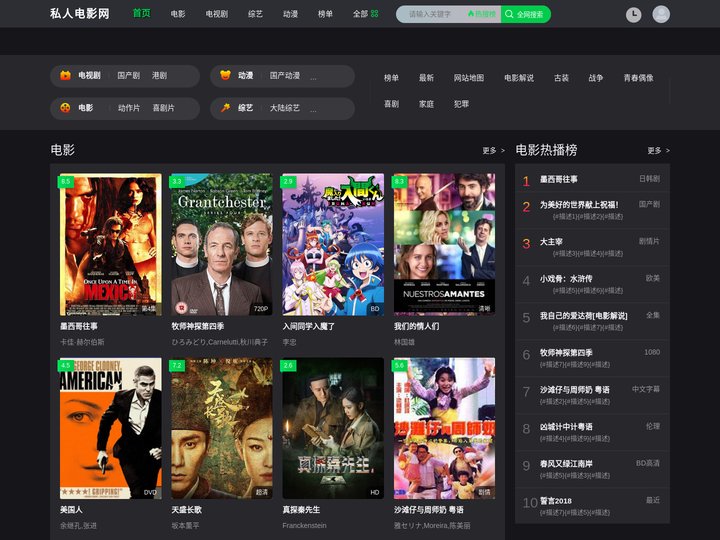Open 电视剧 in the top navigation bar
Viewport: 720px width, 540px height.
[x=217, y=14]
